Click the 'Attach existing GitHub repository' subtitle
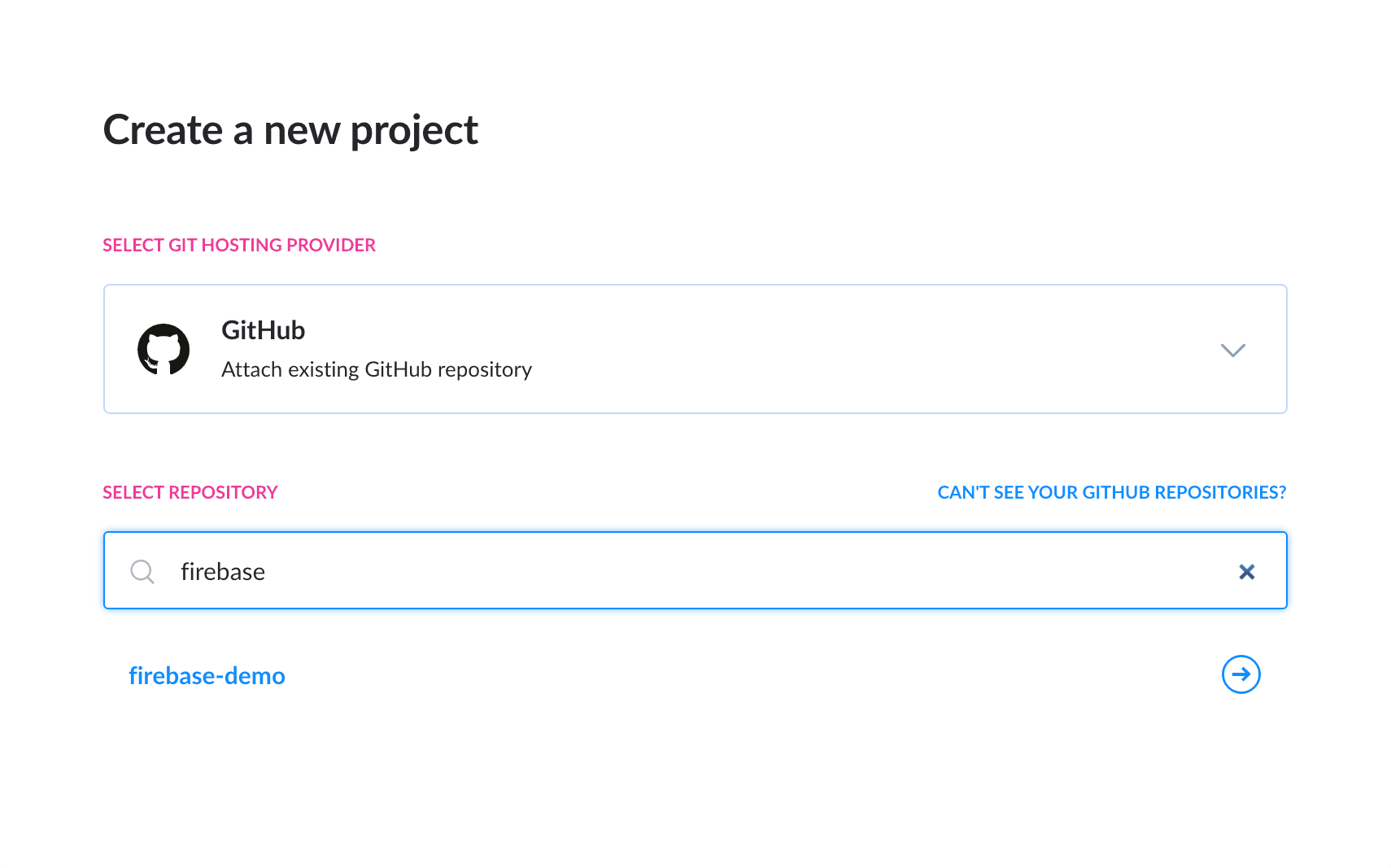The width and height of the screenshot is (1391, 868). pos(376,369)
